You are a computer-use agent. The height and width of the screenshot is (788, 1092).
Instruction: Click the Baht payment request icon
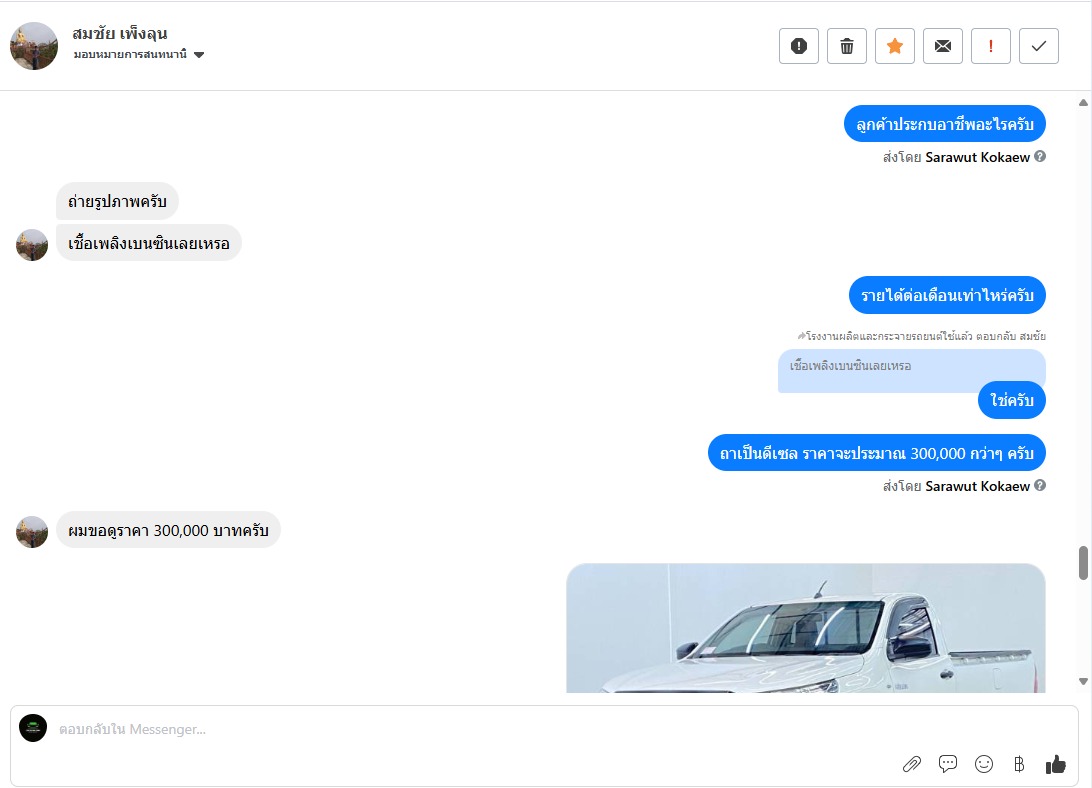click(x=1019, y=764)
